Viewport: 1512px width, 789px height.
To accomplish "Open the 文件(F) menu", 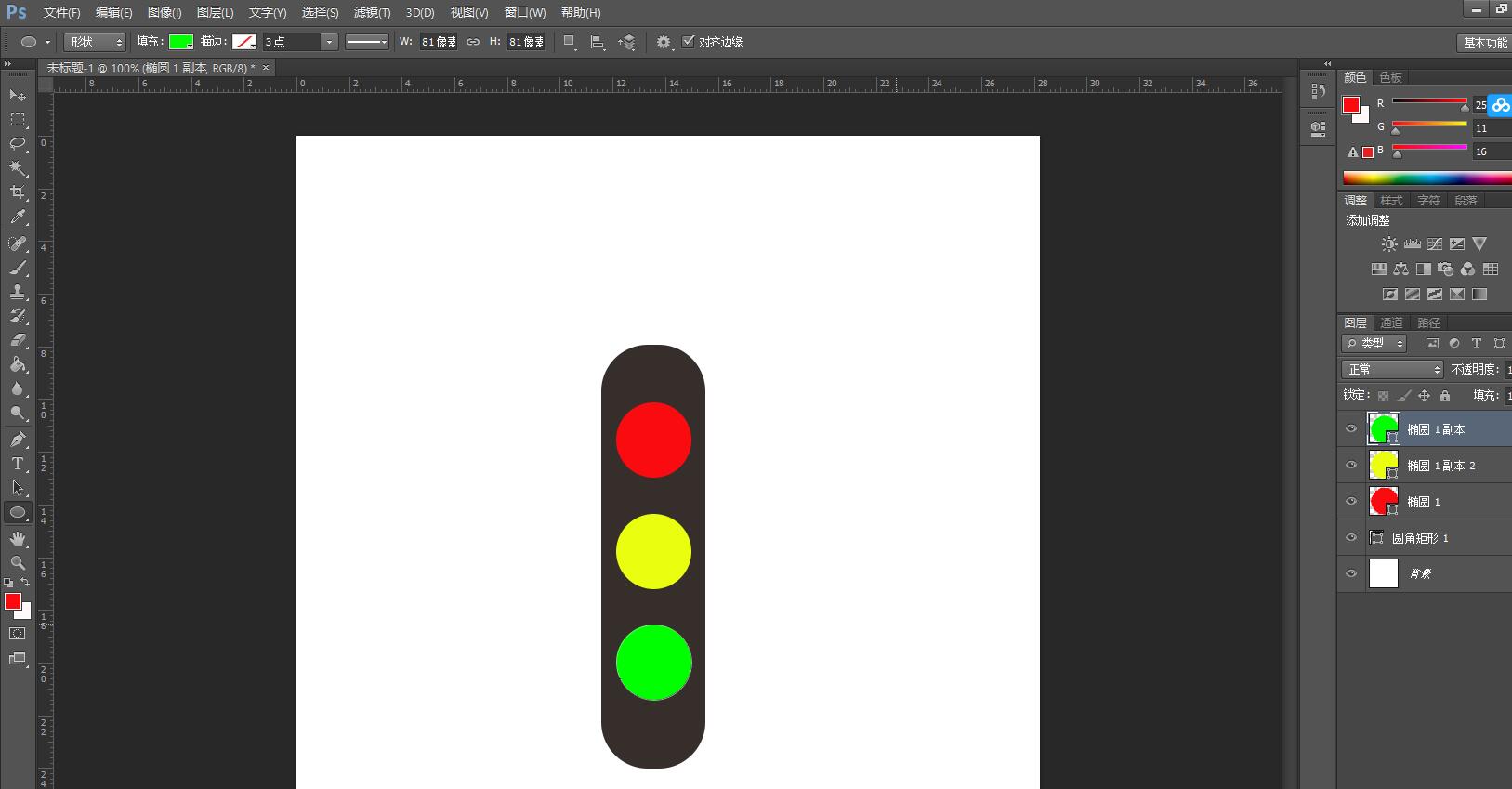I will (61, 13).
